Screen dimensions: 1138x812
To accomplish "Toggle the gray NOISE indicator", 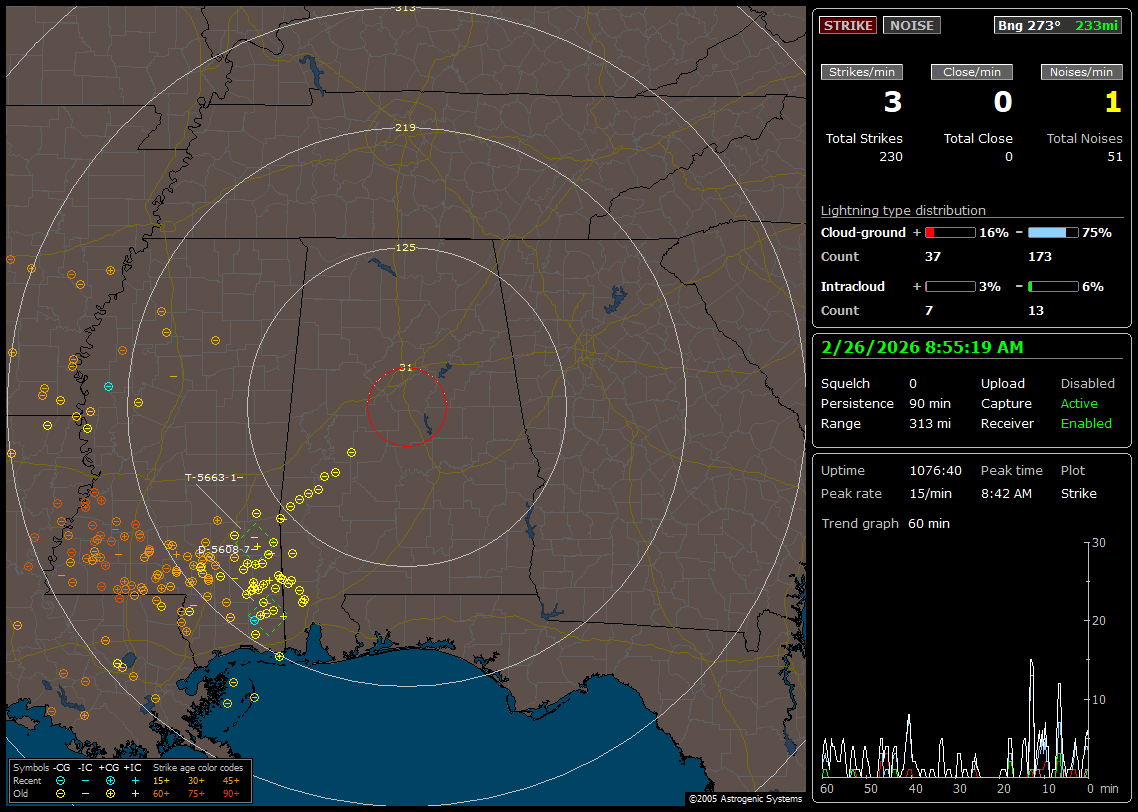I will [911, 26].
